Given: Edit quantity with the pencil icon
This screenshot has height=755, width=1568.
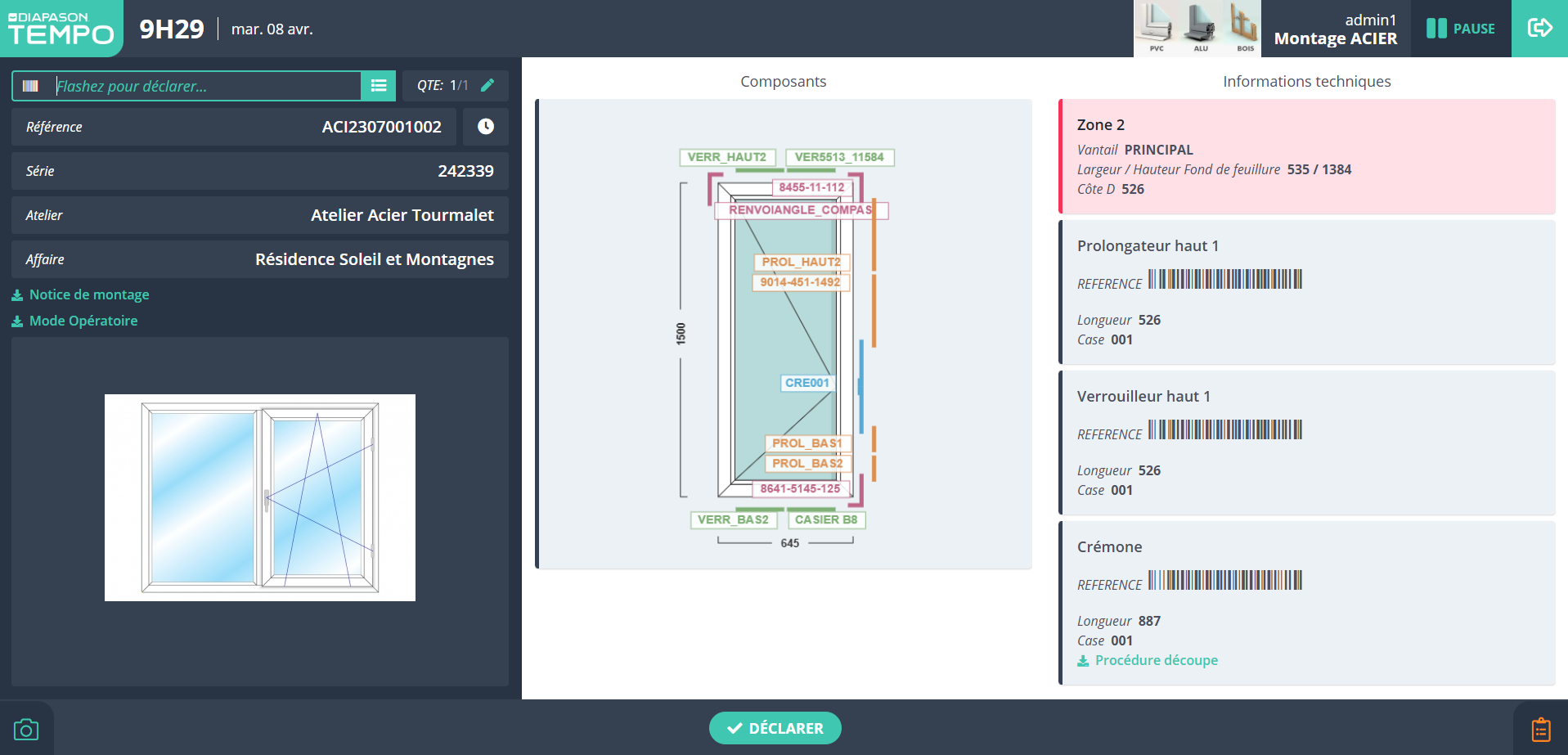Looking at the screenshot, I should (487, 85).
